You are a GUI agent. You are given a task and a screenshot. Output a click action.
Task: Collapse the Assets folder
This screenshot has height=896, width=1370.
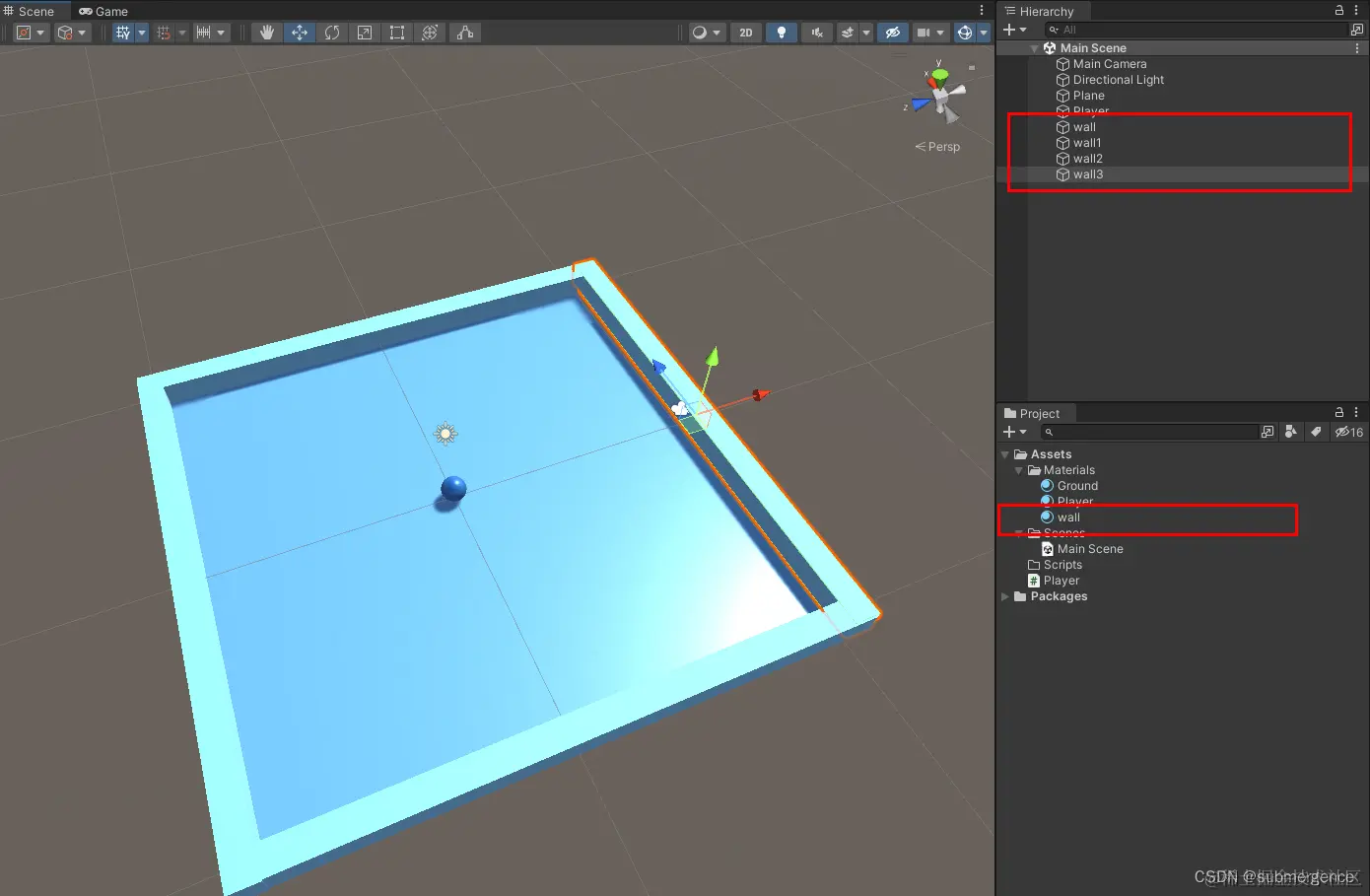click(x=1005, y=454)
